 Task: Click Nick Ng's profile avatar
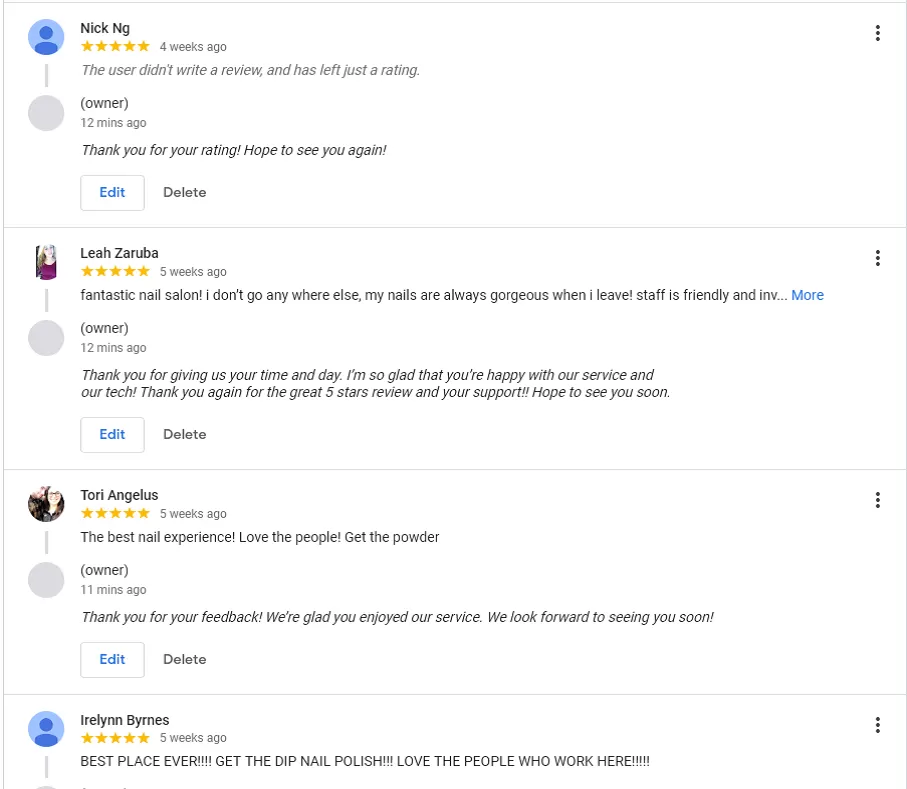pos(46,37)
